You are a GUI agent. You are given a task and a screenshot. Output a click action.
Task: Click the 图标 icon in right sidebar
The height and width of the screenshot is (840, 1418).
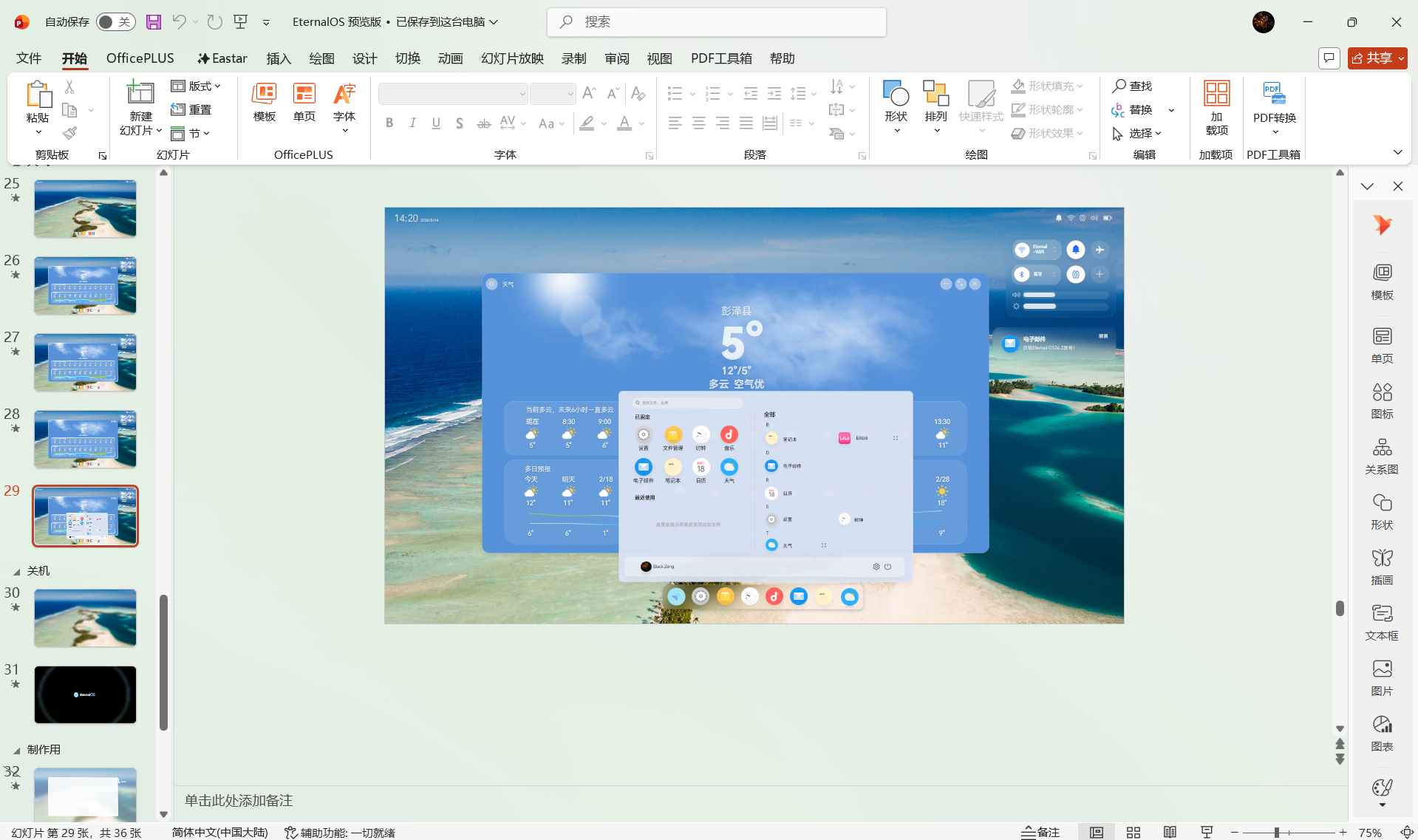click(x=1381, y=400)
